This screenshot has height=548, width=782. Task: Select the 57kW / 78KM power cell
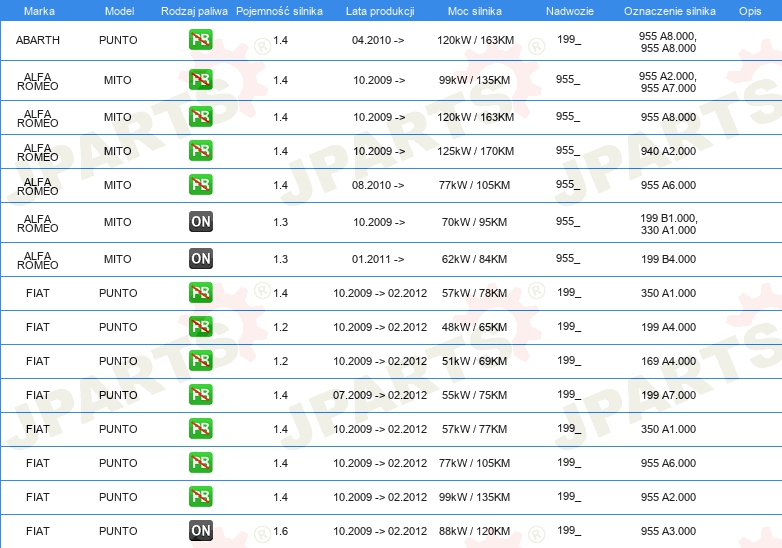tap(474, 293)
